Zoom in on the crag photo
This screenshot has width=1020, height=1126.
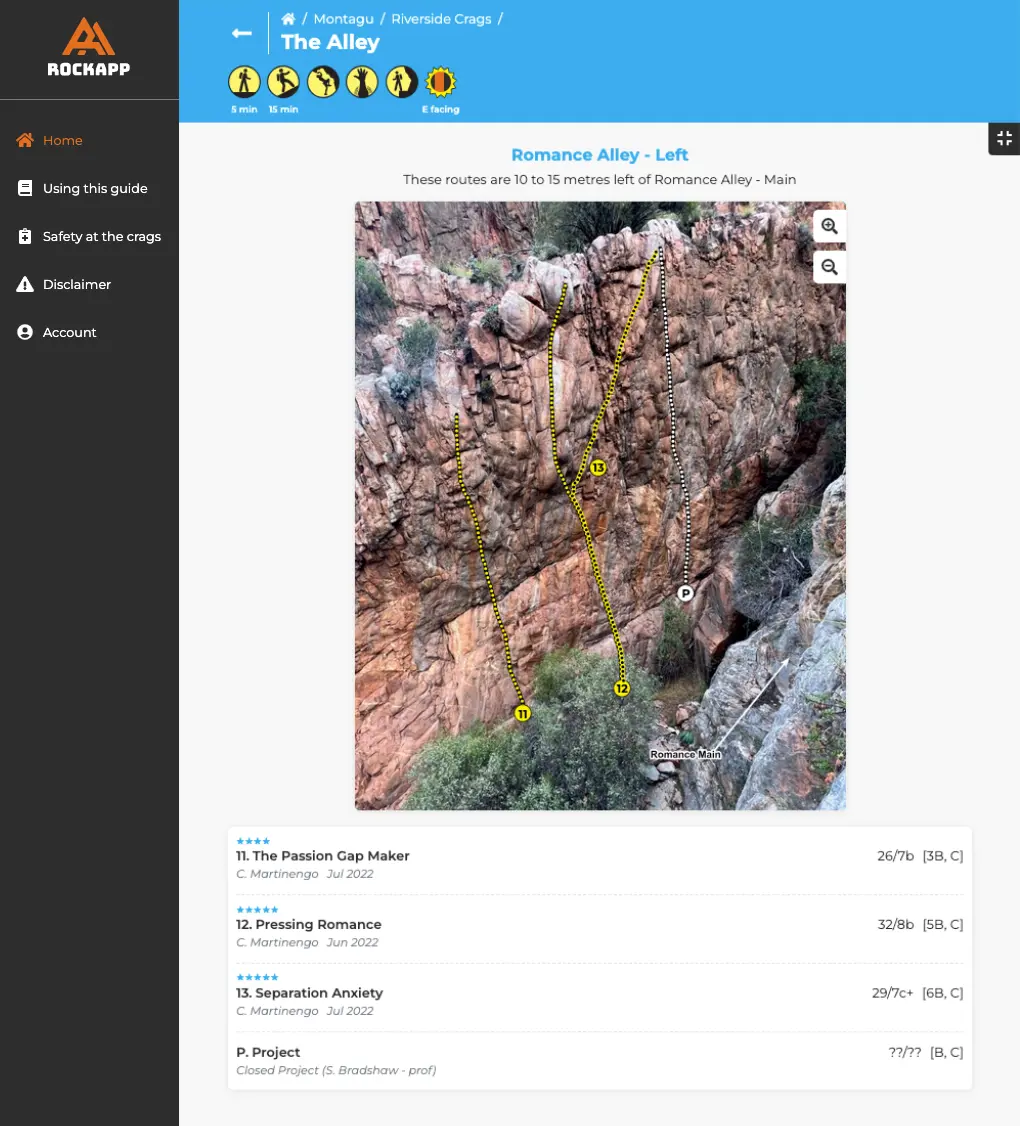click(829, 226)
